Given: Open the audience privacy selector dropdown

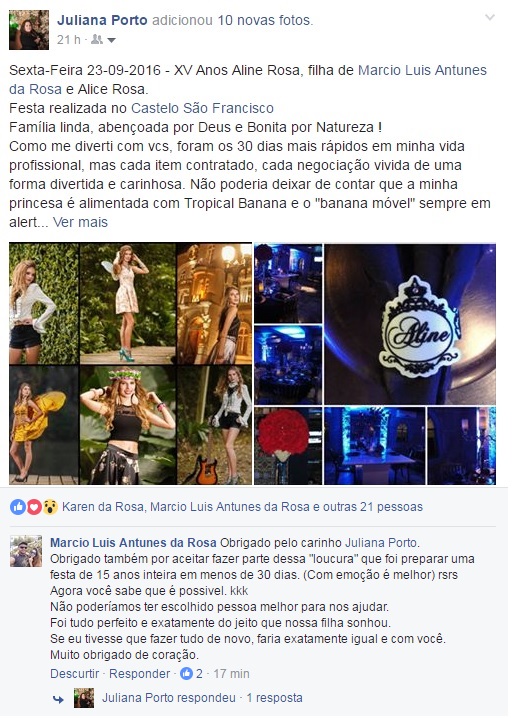Looking at the screenshot, I should [x=103, y=40].
